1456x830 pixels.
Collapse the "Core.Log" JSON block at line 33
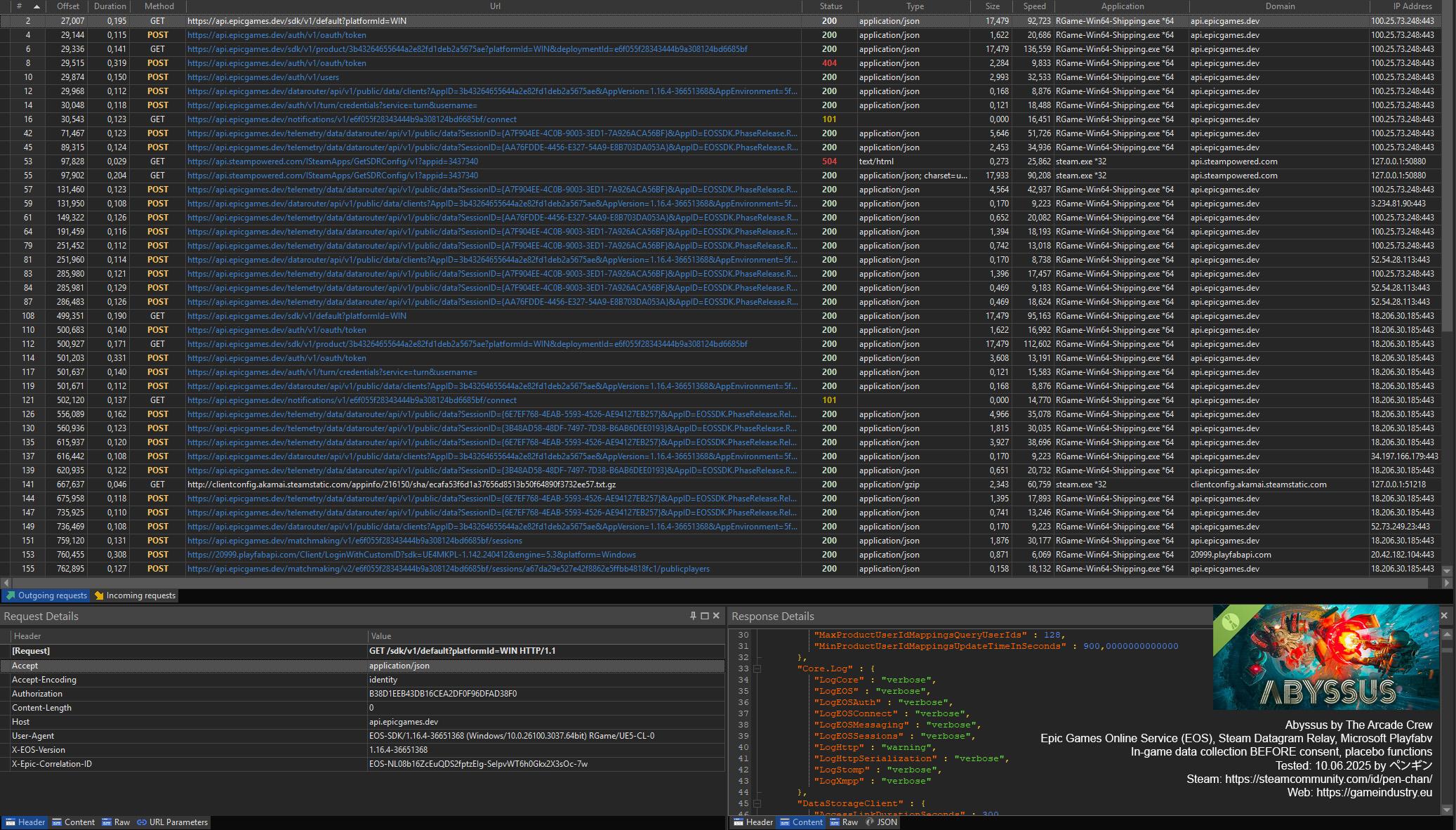757,668
